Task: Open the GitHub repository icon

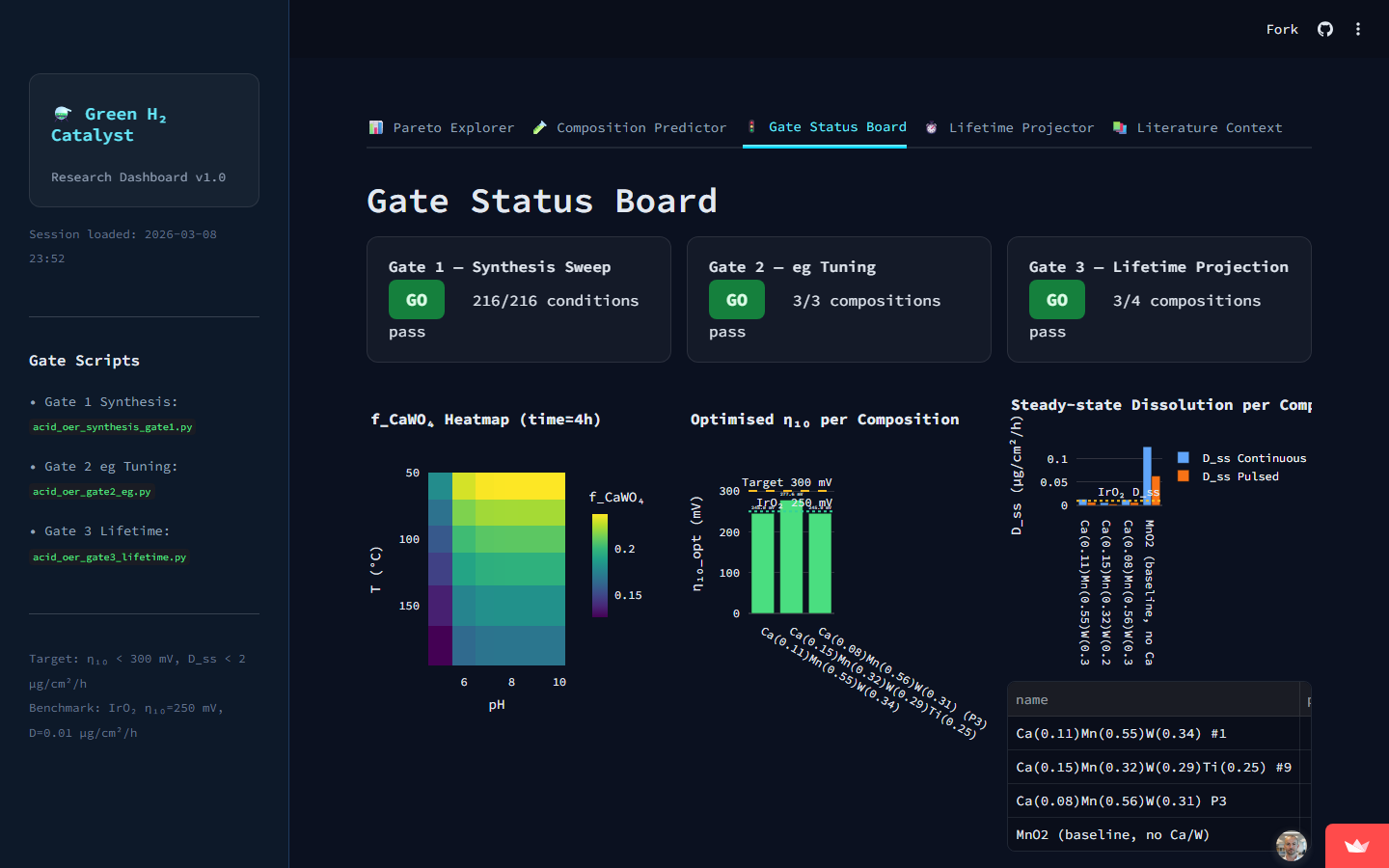Action: coord(1325,29)
